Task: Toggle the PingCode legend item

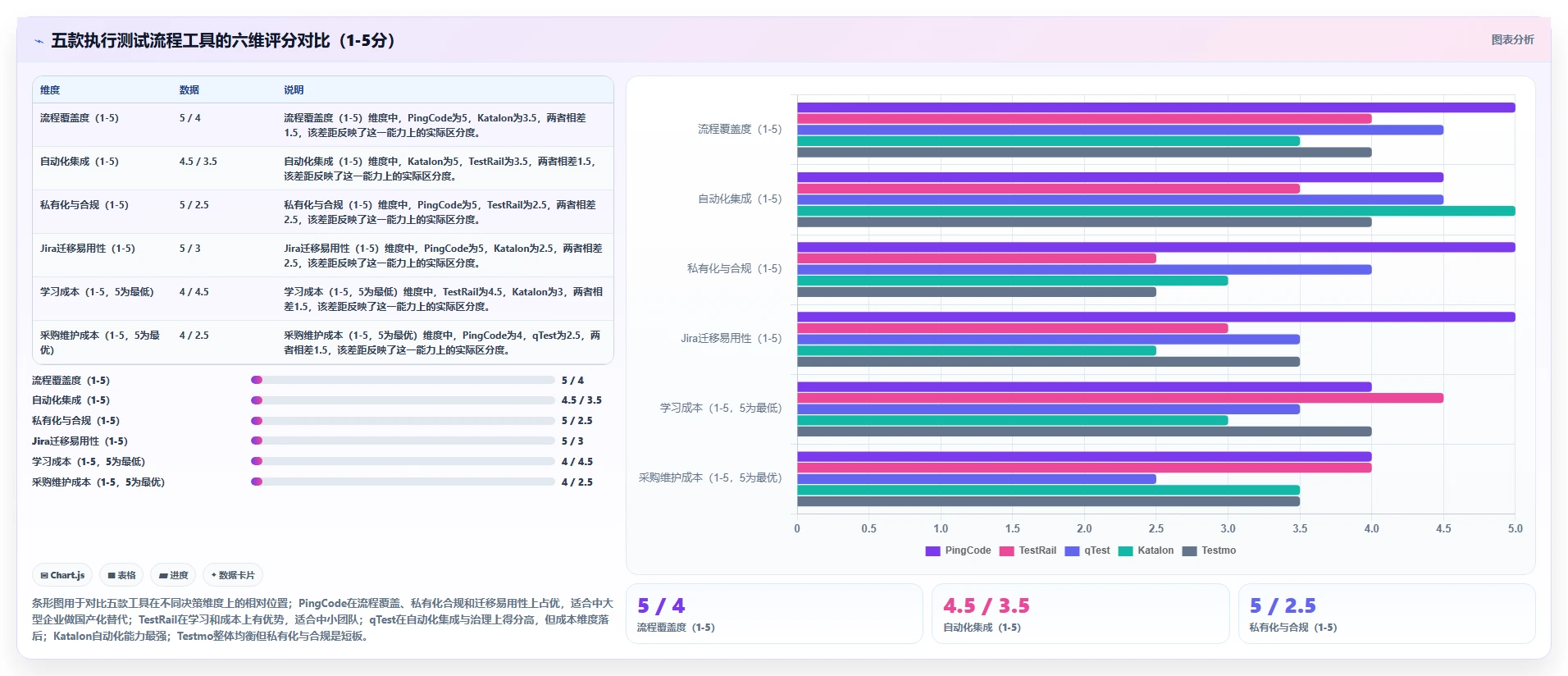Action: click(958, 550)
